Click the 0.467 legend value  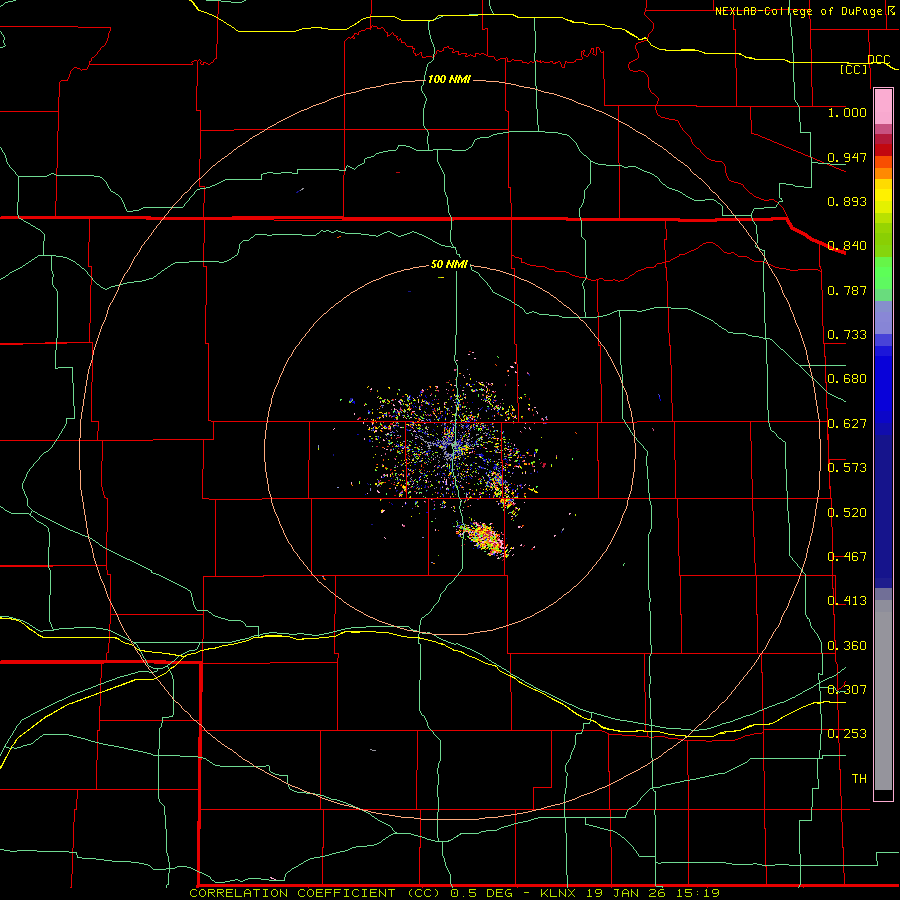point(847,557)
